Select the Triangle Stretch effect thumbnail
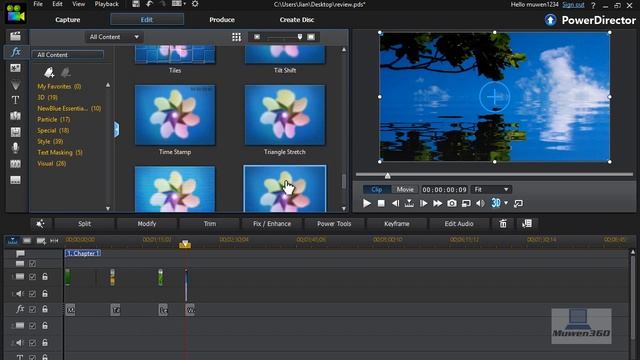The height and width of the screenshot is (360, 640). tap(285, 115)
